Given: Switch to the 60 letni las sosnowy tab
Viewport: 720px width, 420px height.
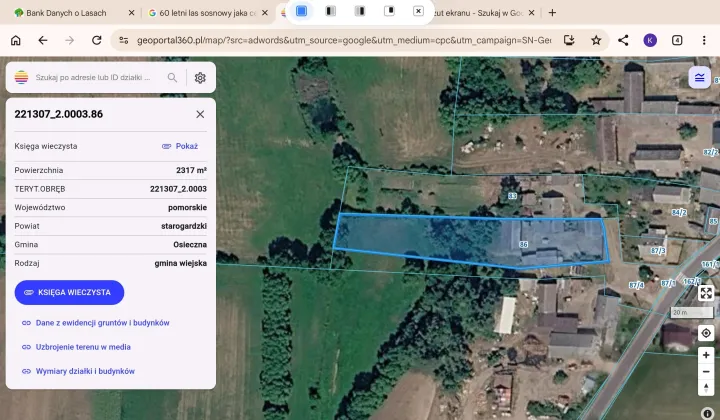Looking at the screenshot, I should tap(202, 13).
